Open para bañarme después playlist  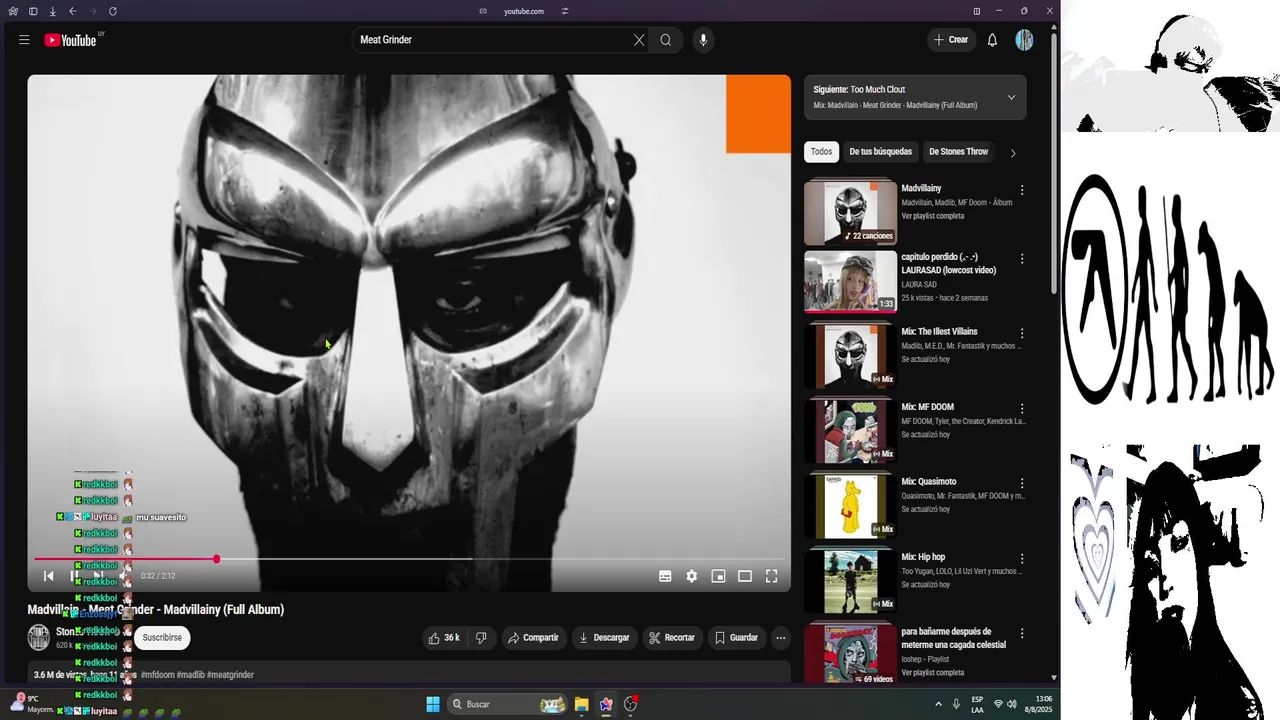click(850, 654)
